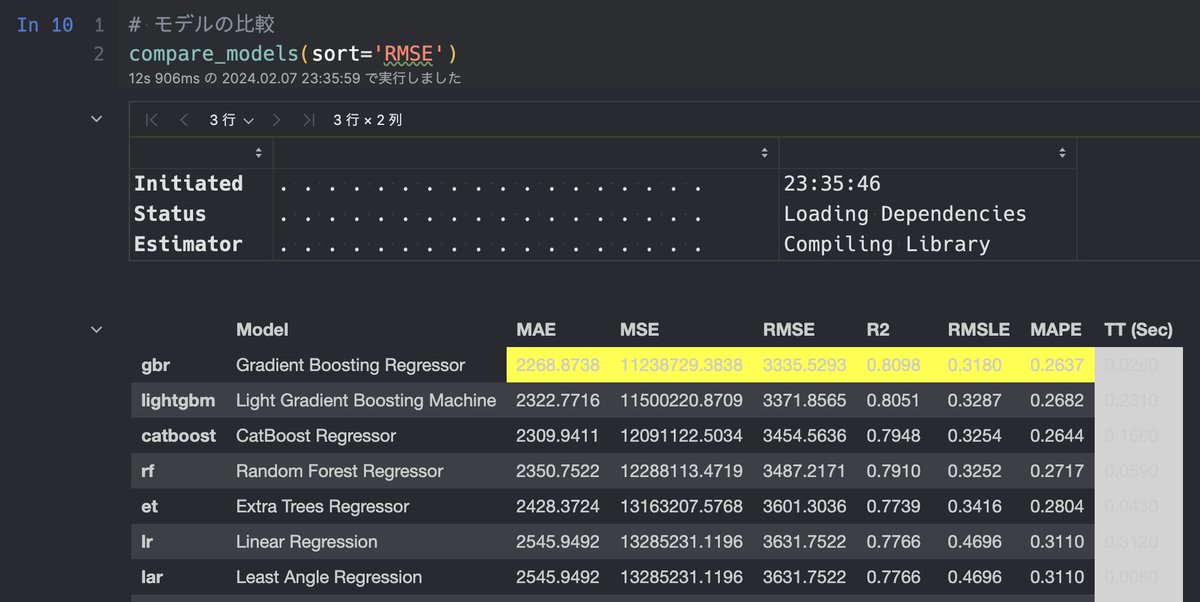Click 'Random Forest Regressor' model name
This screenshot has height=602, width=1200.
click(339, 471)
